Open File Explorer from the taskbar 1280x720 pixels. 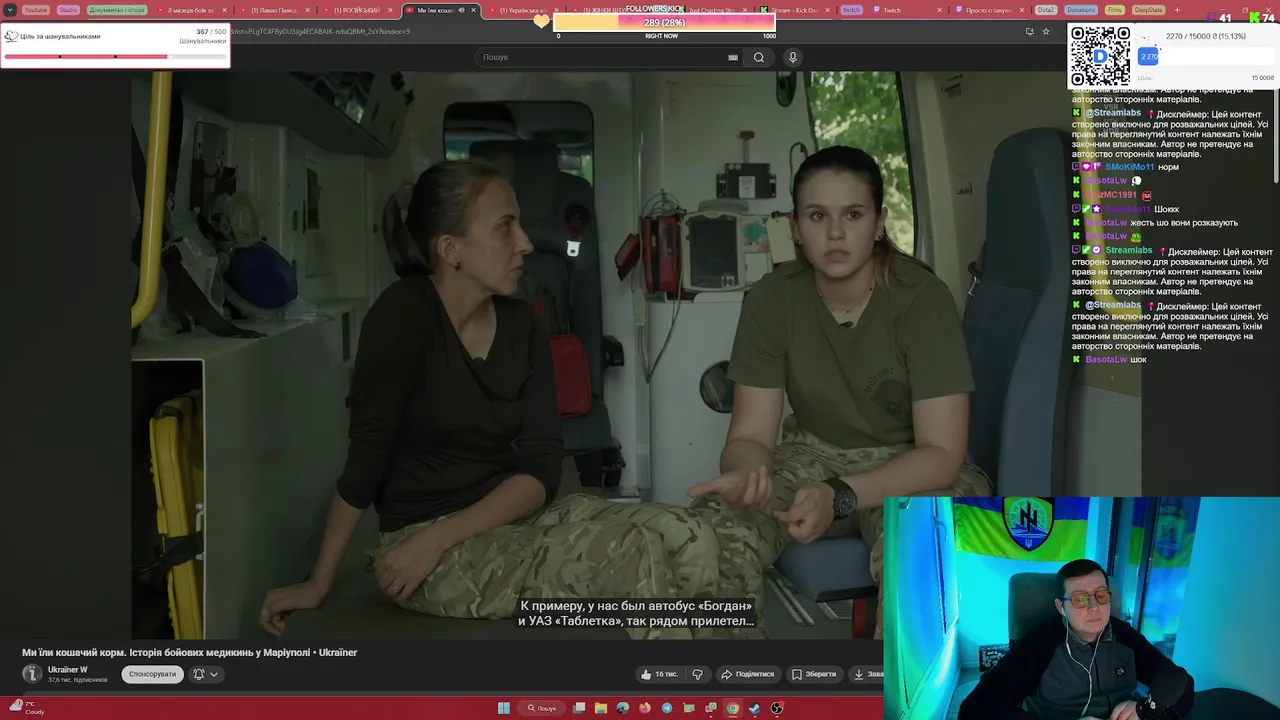point(601,708)
